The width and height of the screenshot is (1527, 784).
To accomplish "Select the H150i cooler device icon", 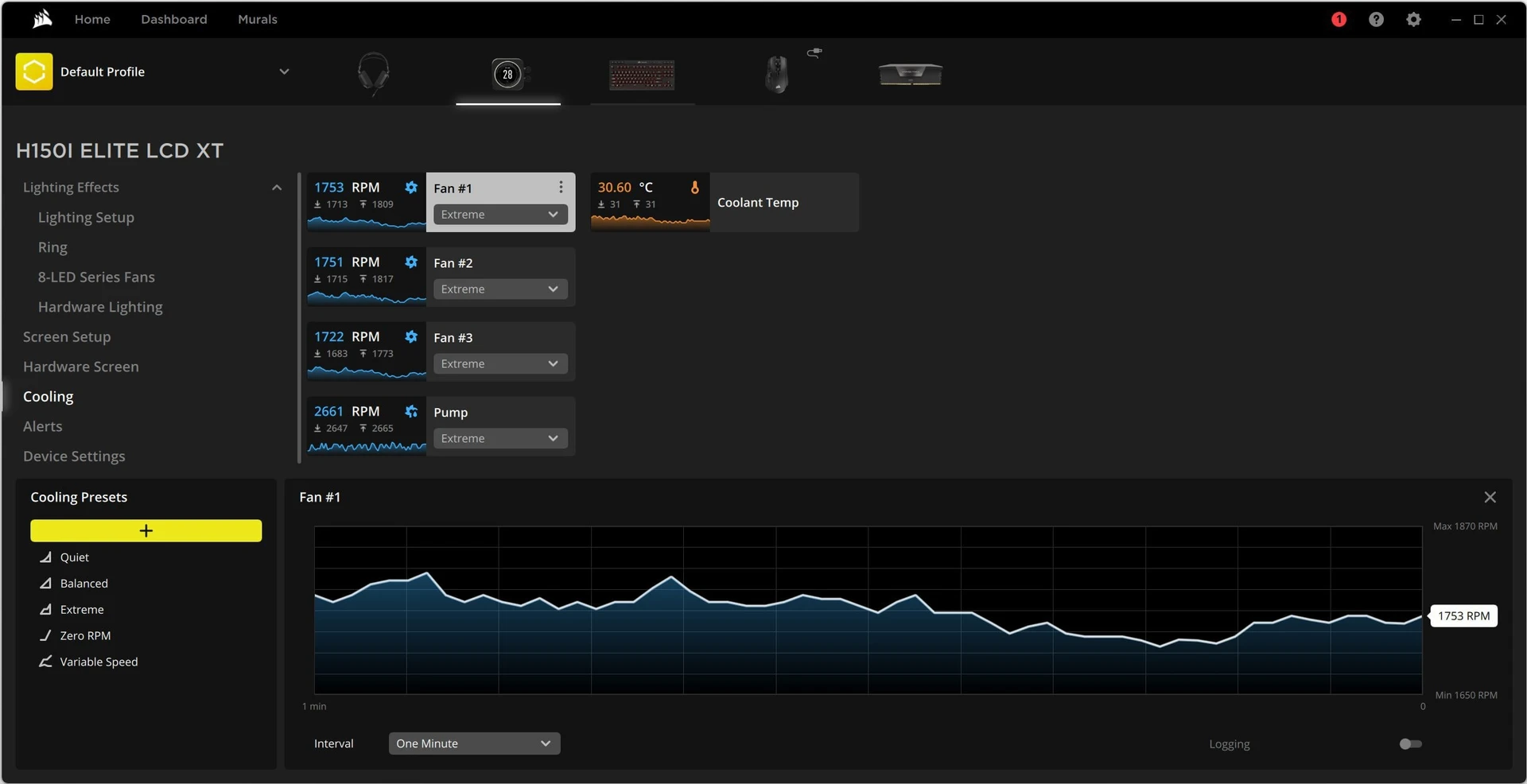I will coord(508,74).
